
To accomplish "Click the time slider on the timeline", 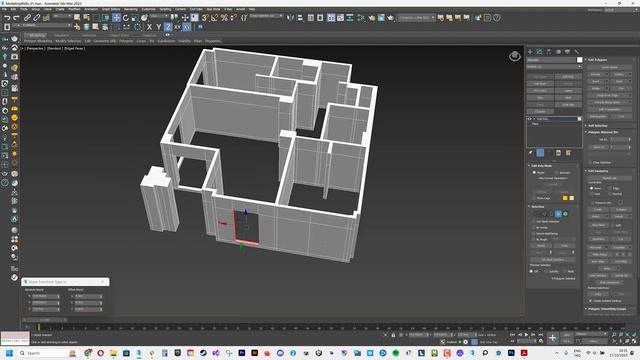I will point(45,320).
